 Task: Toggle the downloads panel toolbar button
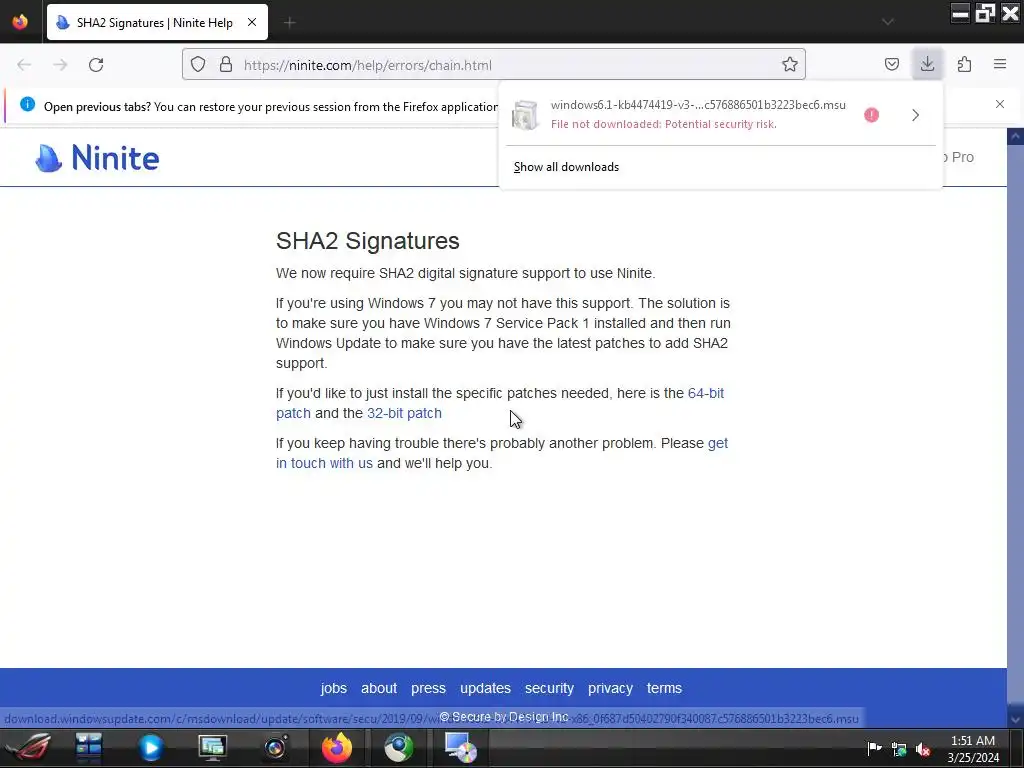[x=927, y=64]
